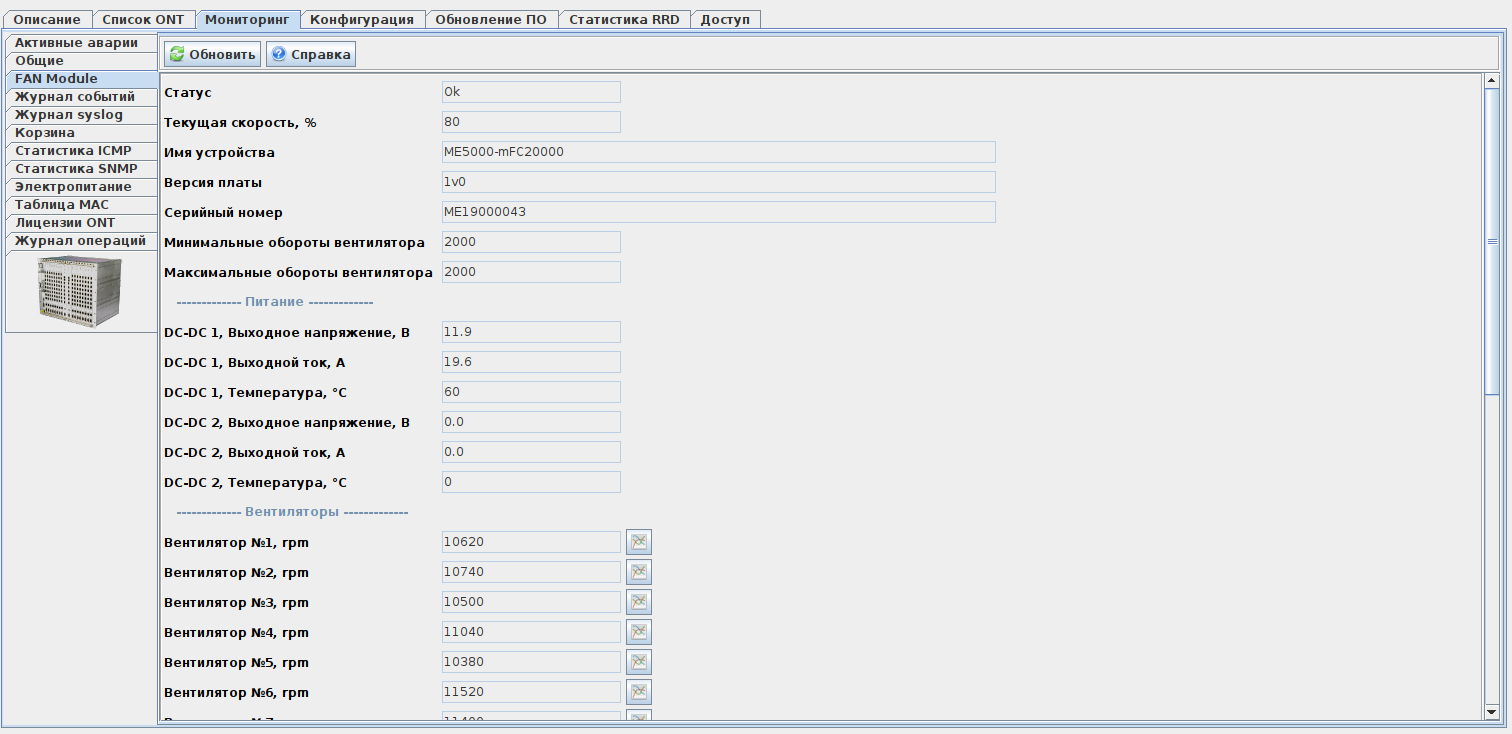This screenshot has width=1512, height=734.
Task: Click the Вентилятор №4 rpm value field
Action: click(531, 632)
